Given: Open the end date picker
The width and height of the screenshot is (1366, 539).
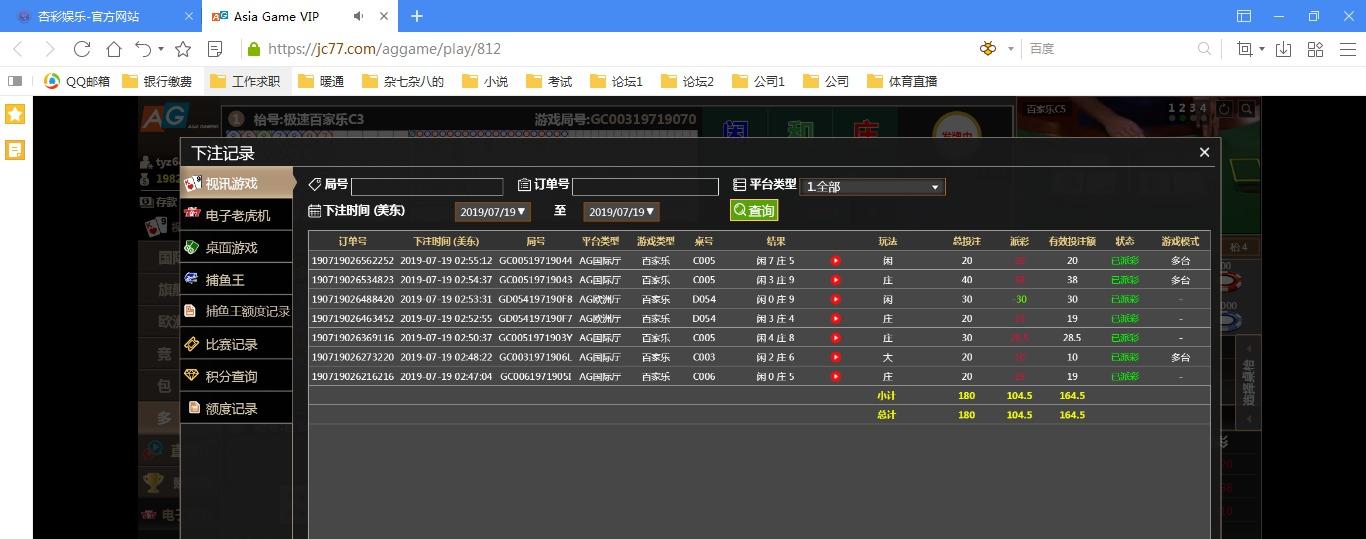Looking at the screenshot, I should (x=621, y=211).
